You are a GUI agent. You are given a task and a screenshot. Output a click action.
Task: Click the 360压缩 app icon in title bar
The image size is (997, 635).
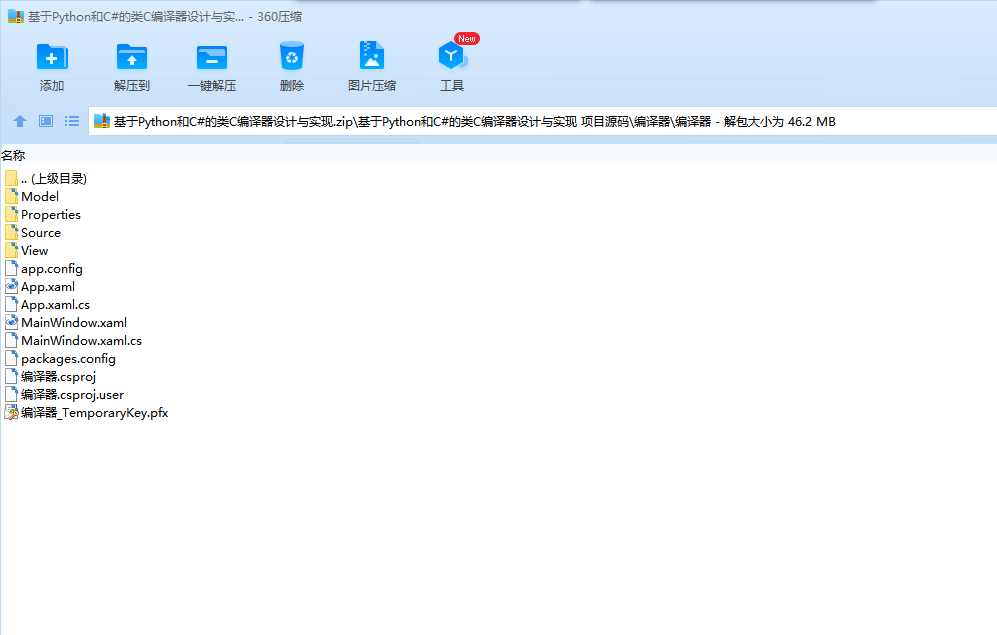pyautogui.click(x=15, y=17)
